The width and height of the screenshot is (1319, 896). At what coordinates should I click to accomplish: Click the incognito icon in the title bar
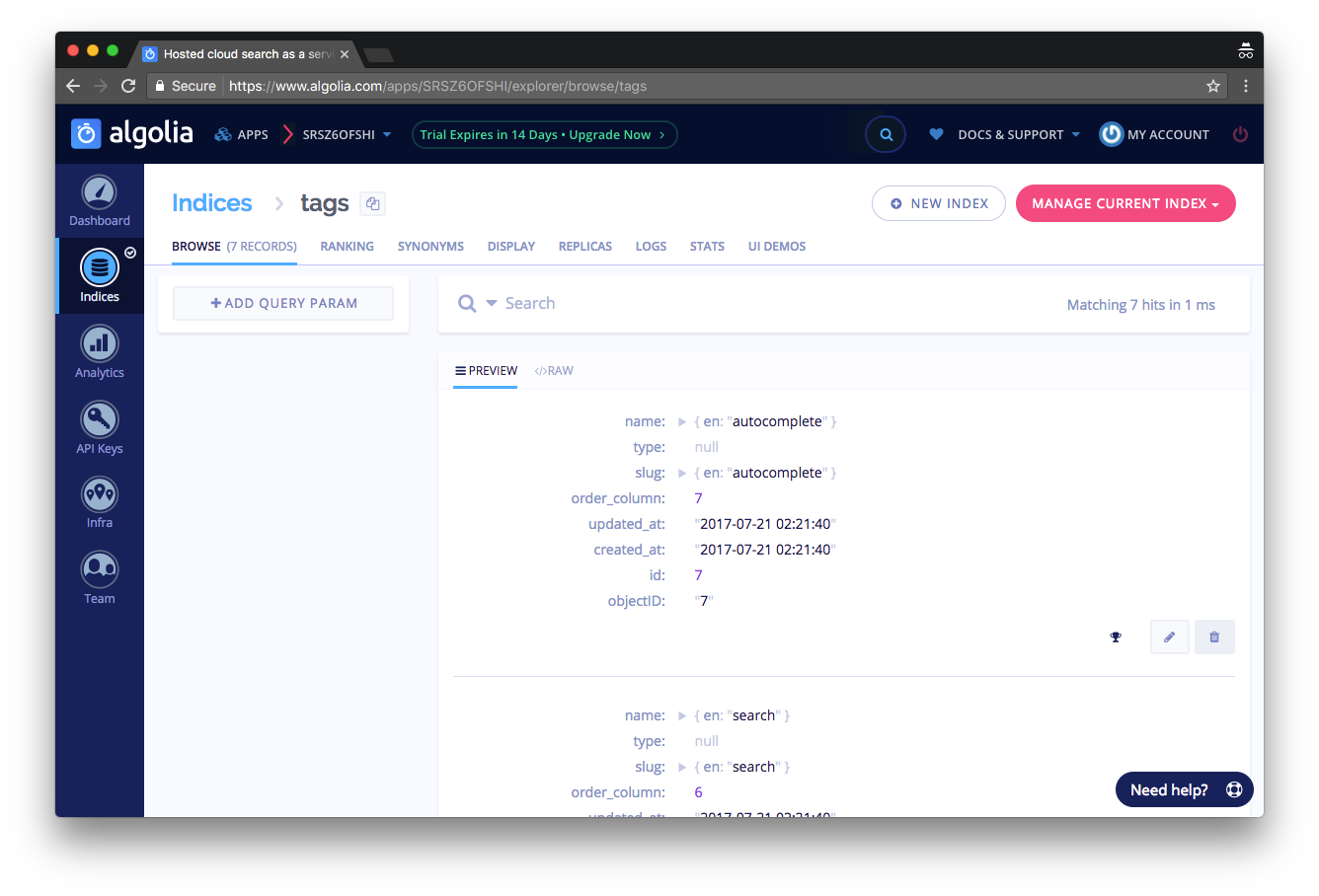(1246, 50)
